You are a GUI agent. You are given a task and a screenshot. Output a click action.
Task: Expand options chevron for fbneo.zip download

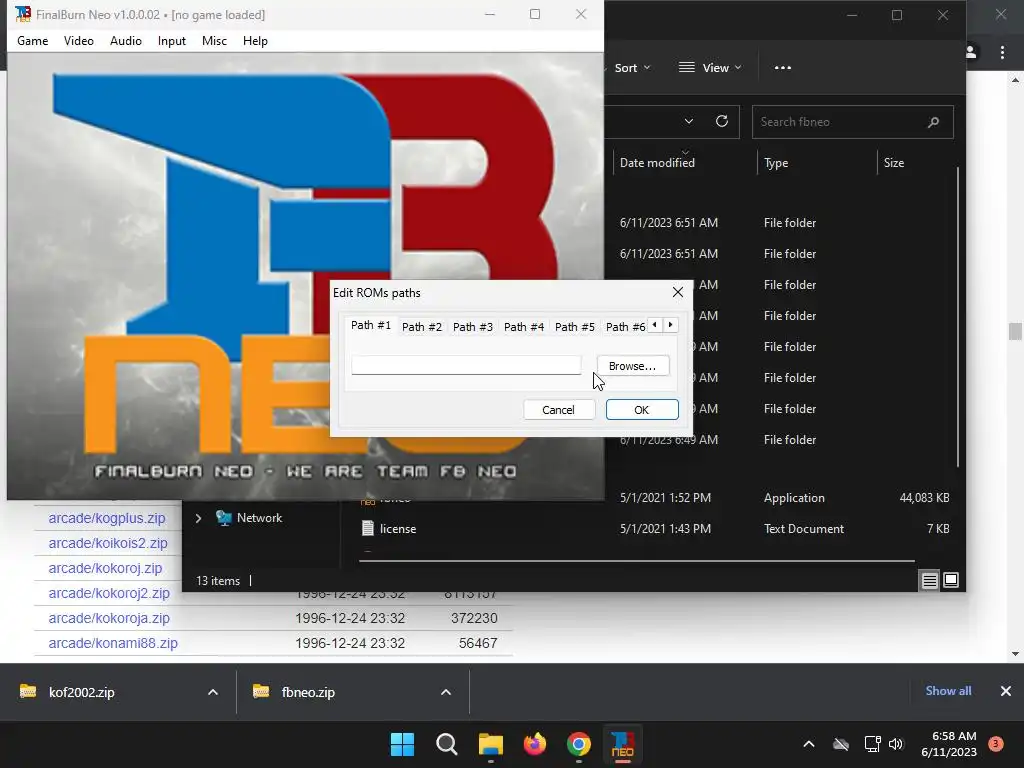click(x=446, y=692)
